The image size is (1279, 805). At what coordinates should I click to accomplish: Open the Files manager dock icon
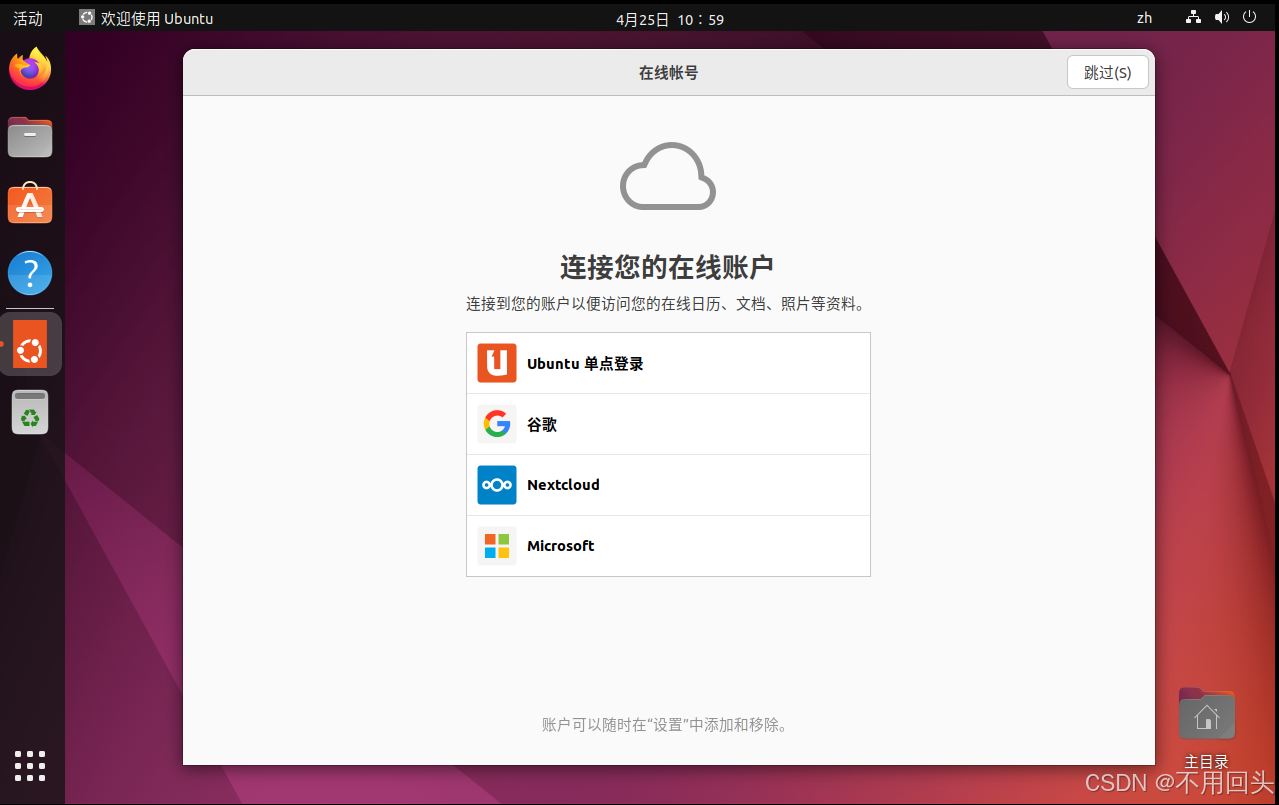click(30, 137)
